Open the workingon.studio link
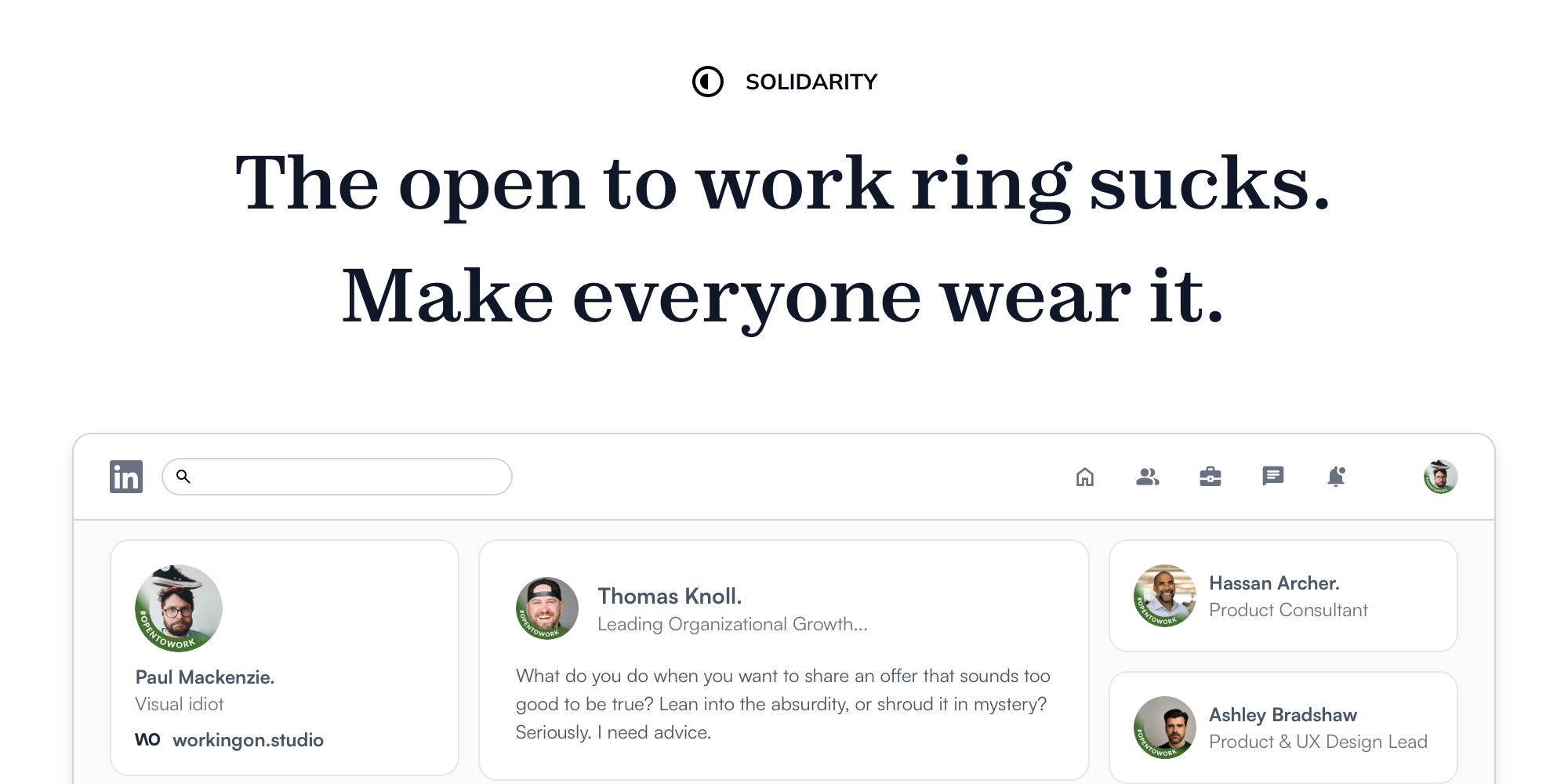 (x=248, y=740)
